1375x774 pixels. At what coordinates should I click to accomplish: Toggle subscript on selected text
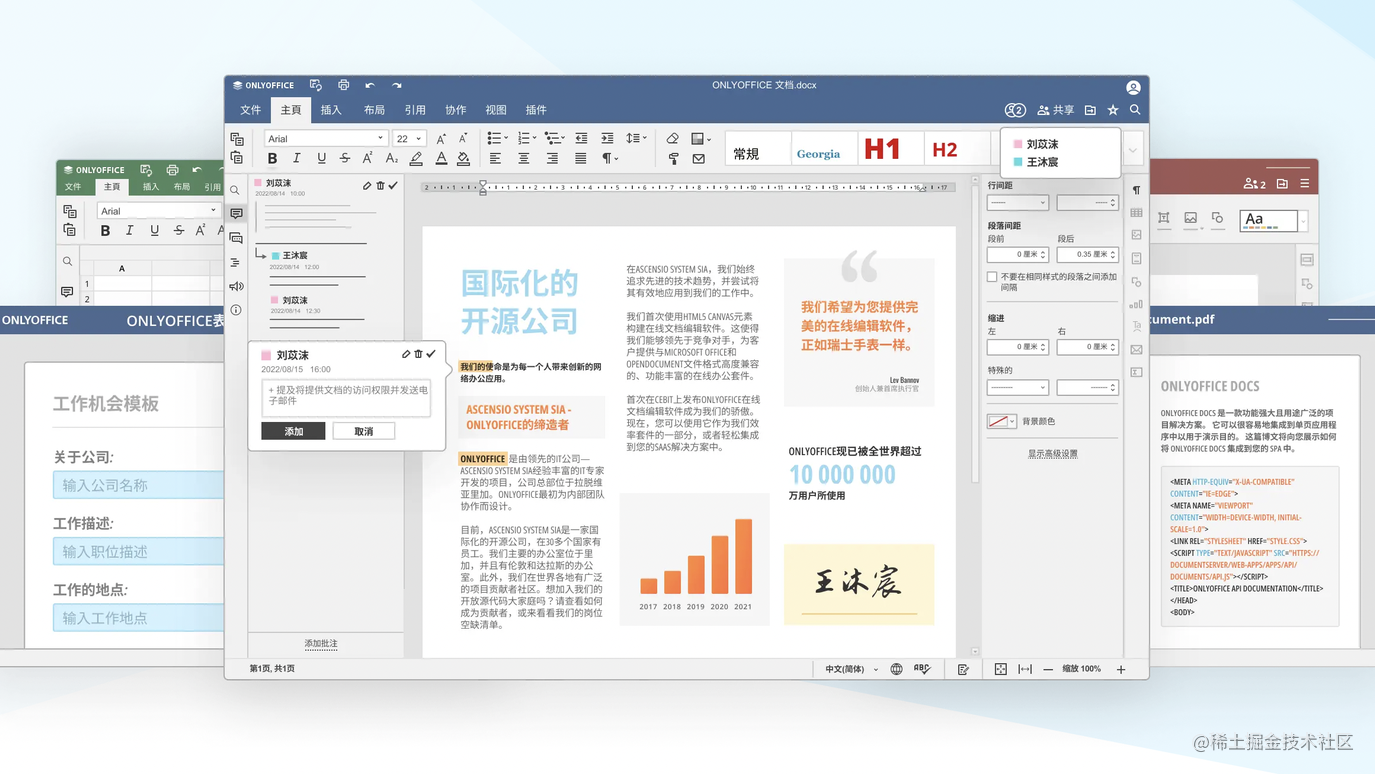click(x=391, y=159)
